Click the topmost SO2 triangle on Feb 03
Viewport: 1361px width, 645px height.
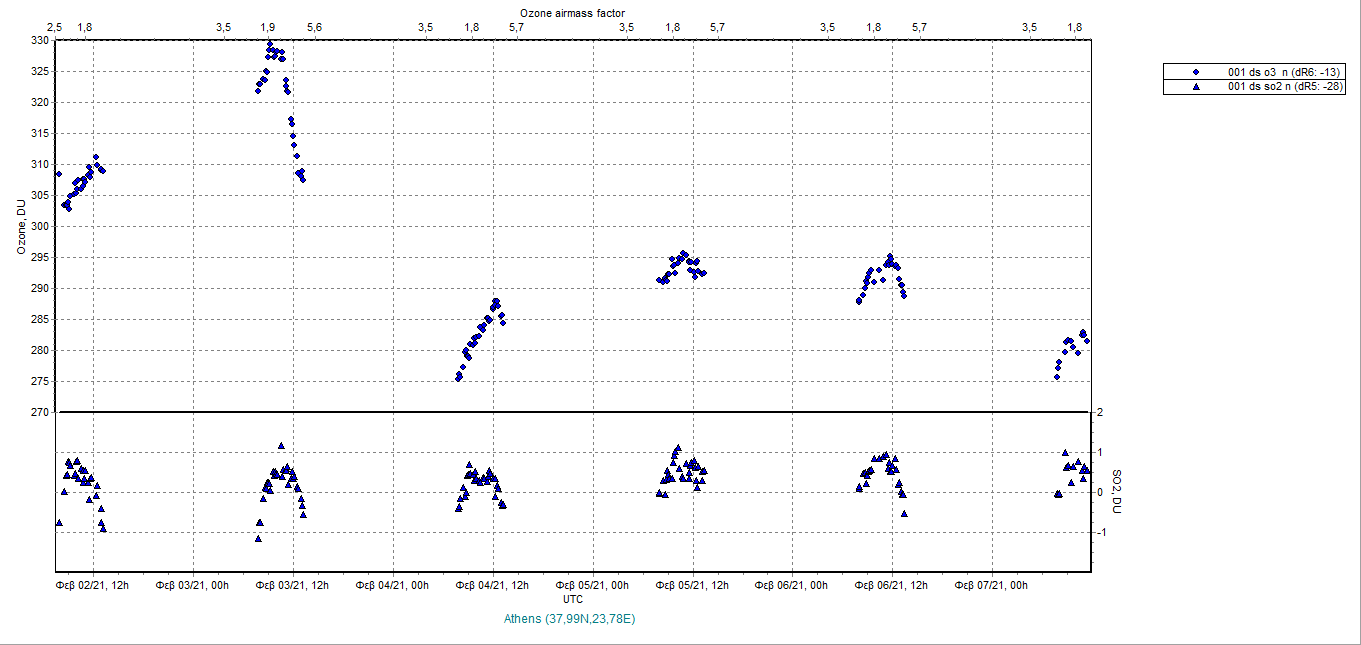tap(281, 446)
